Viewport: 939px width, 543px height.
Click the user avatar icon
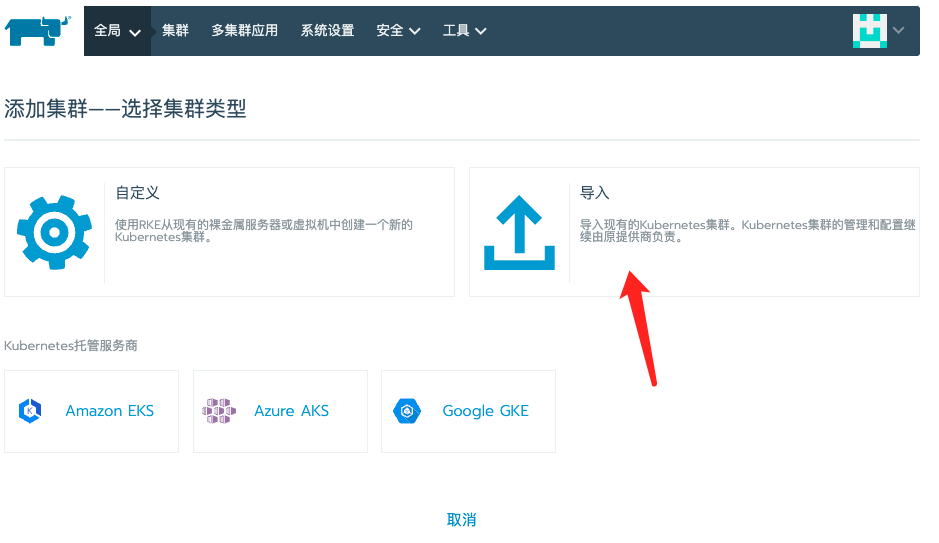click(869, 30)
